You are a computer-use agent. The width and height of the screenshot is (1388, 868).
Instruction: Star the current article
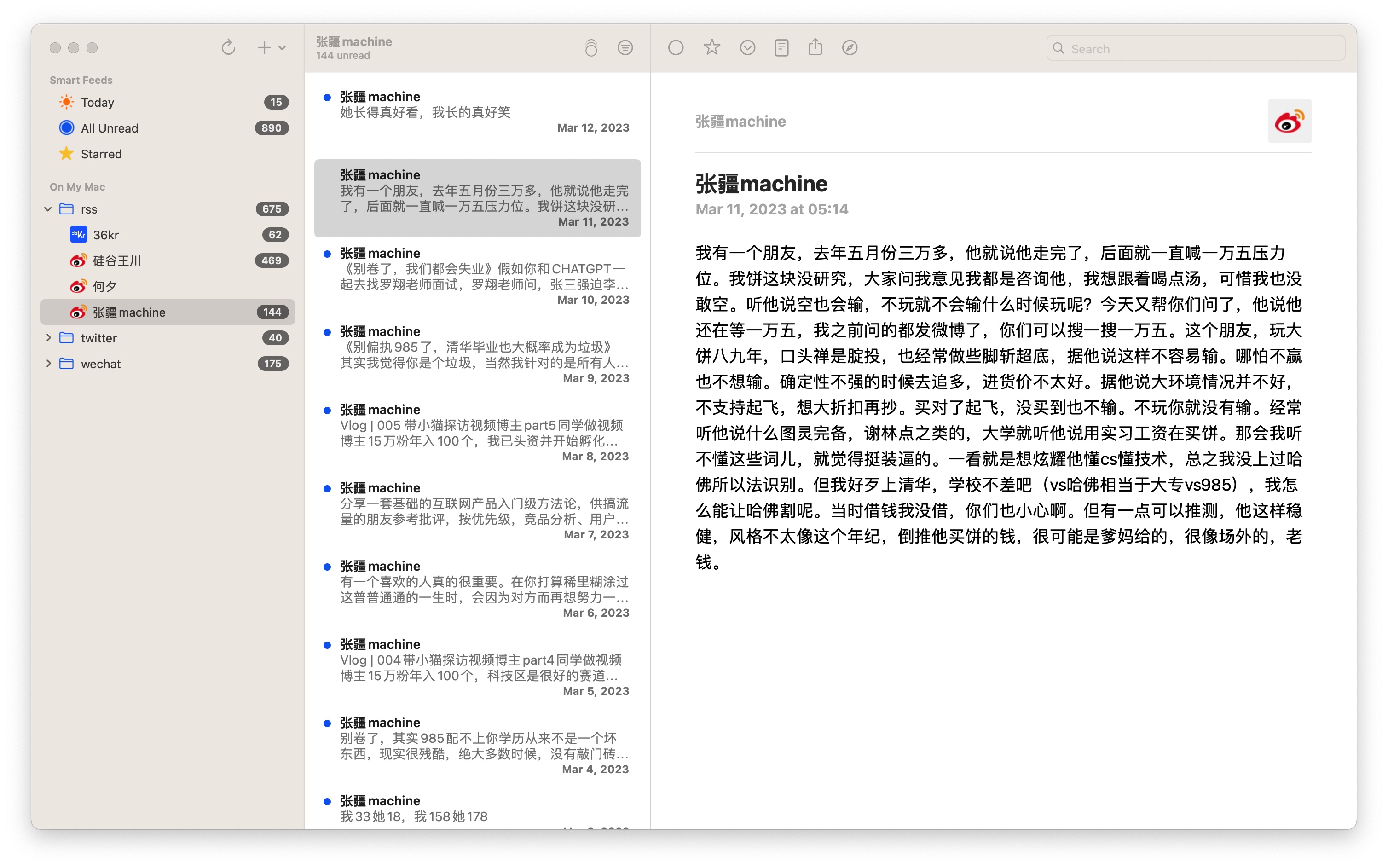pos(711,48)
